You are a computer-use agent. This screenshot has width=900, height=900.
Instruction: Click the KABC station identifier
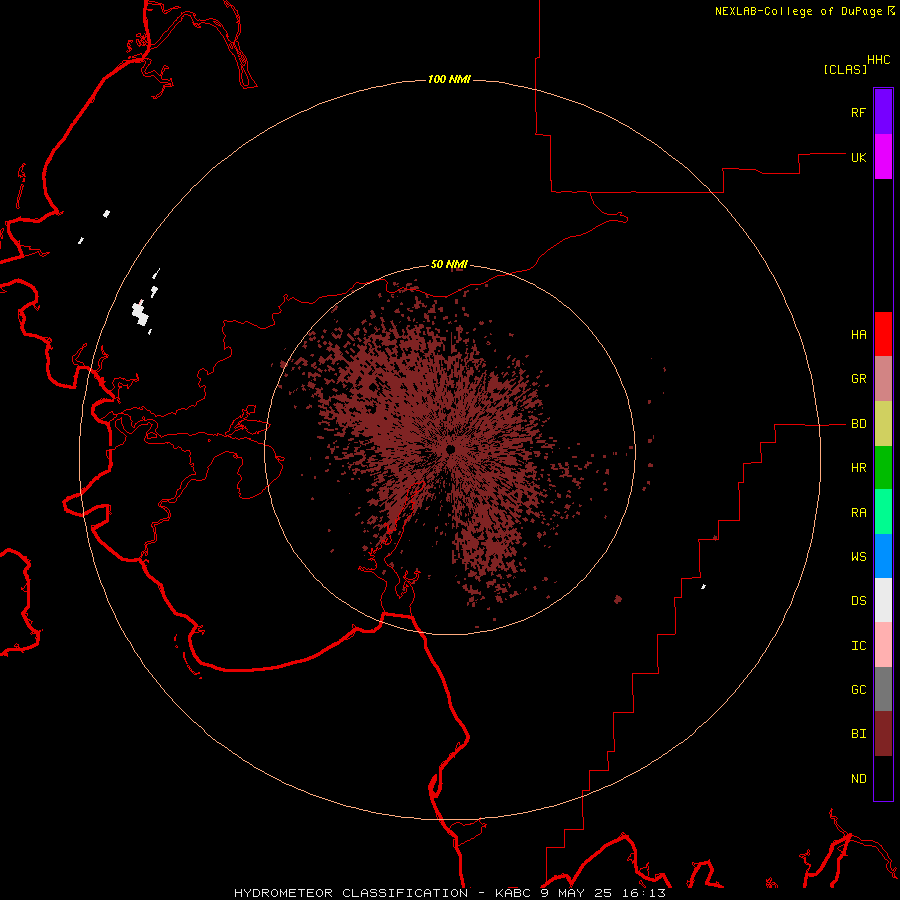513,893
